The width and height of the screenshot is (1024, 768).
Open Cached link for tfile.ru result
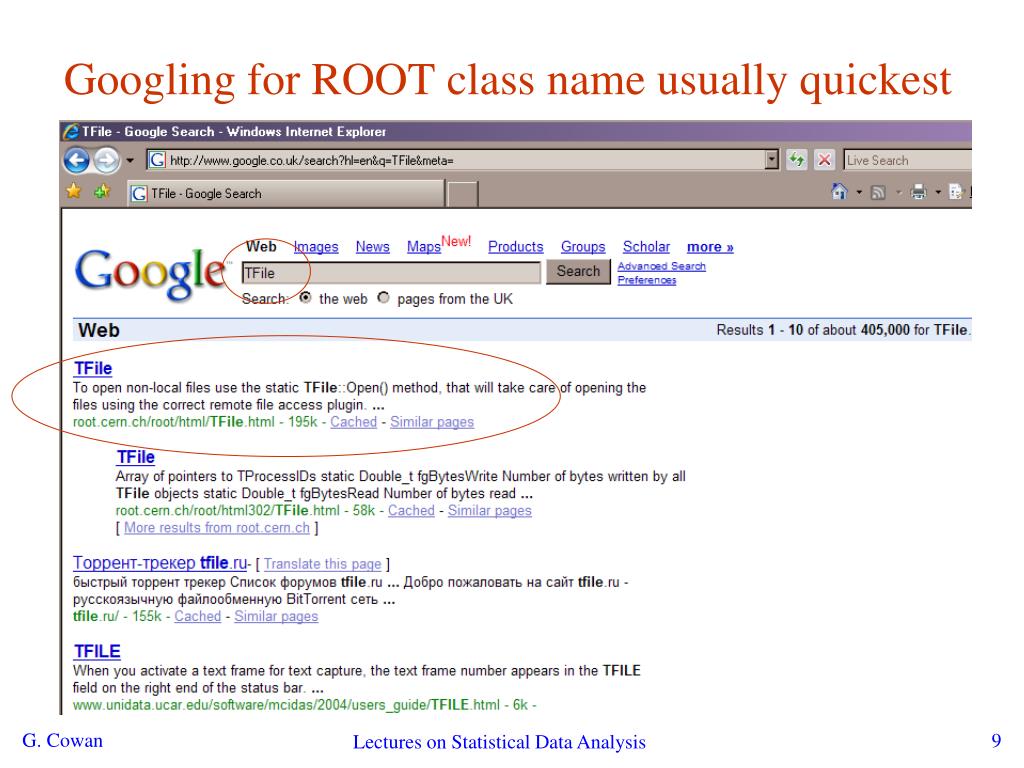197,616
